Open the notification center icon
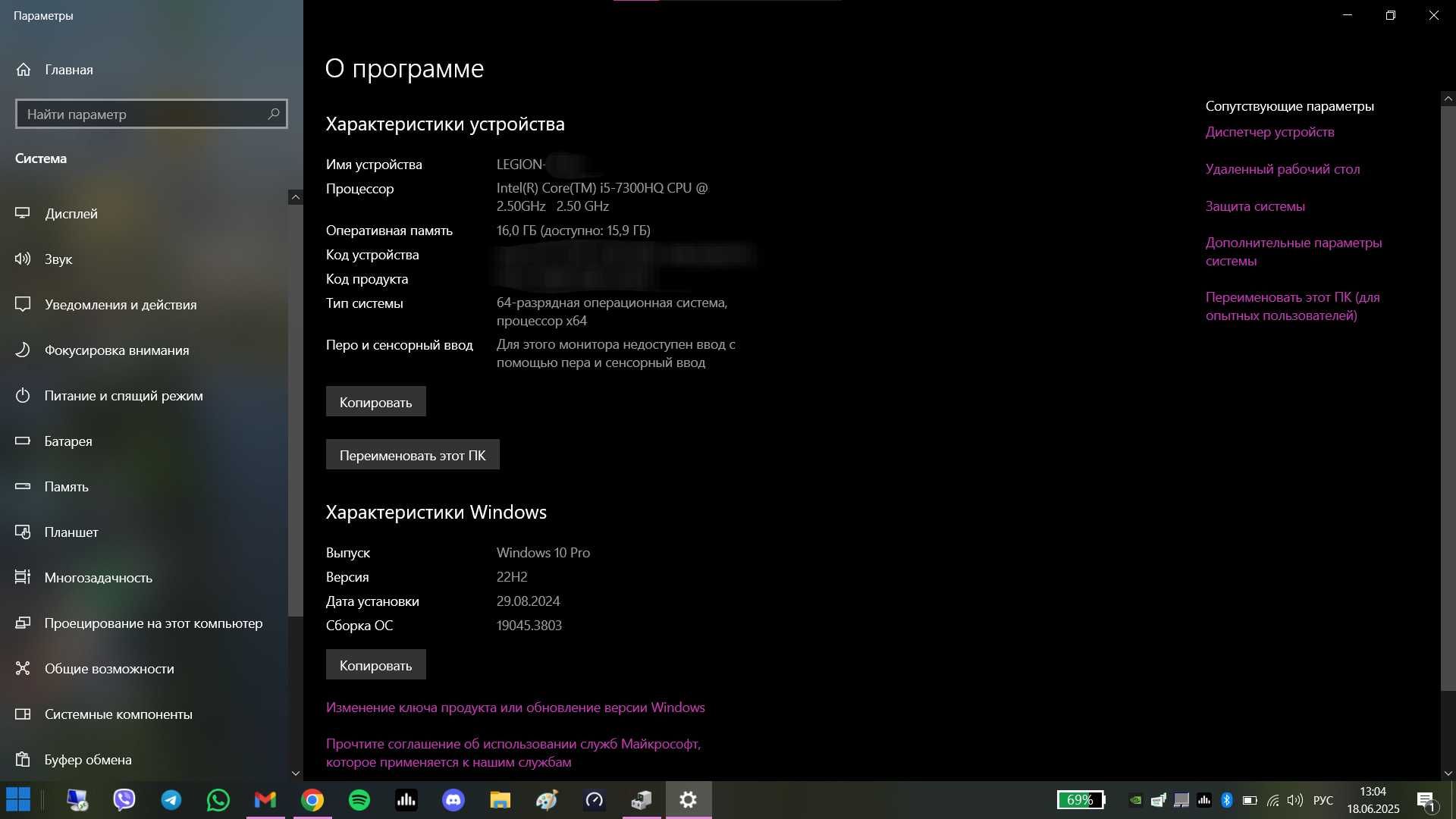The width and height of the screenshot is (1456, 819). click(x=1426, y=800)
